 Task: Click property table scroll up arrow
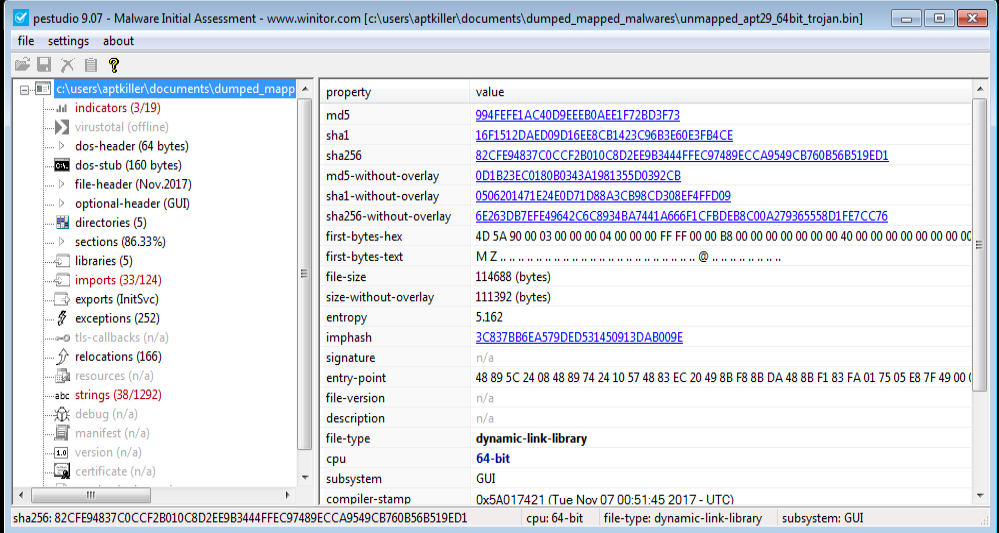(x=980, y=90)
